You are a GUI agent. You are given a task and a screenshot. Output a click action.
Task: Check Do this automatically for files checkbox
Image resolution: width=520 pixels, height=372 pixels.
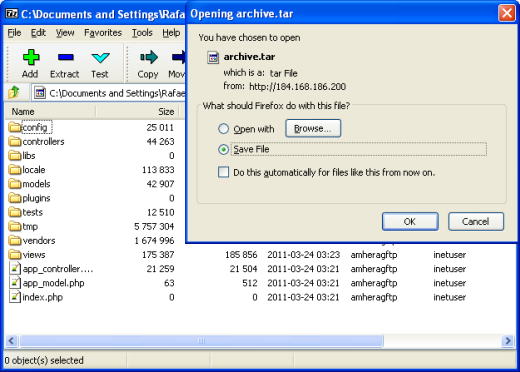pyautogui.click(x=223, y=172)
